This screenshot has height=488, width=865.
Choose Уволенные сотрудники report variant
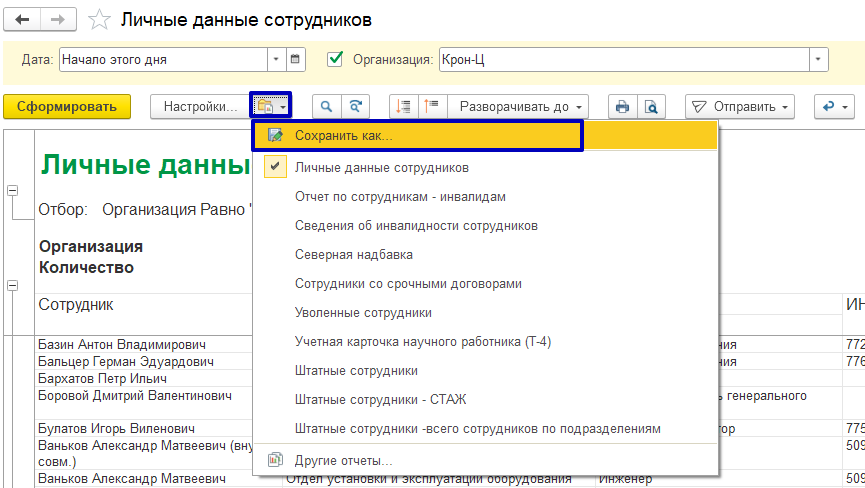click(x=363, y=313)
